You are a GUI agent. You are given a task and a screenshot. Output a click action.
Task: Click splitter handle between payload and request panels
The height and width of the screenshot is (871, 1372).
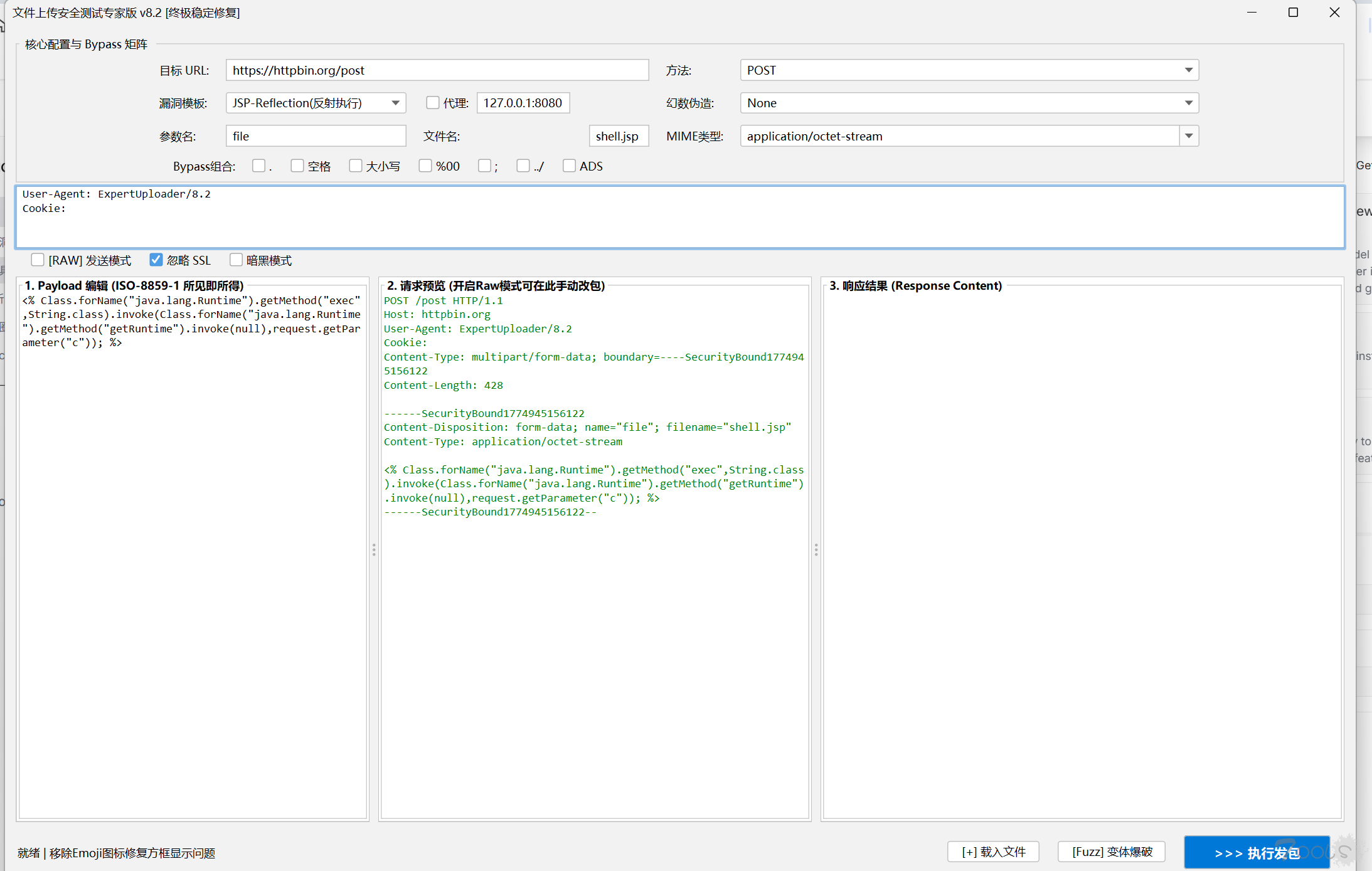(374, 550)
